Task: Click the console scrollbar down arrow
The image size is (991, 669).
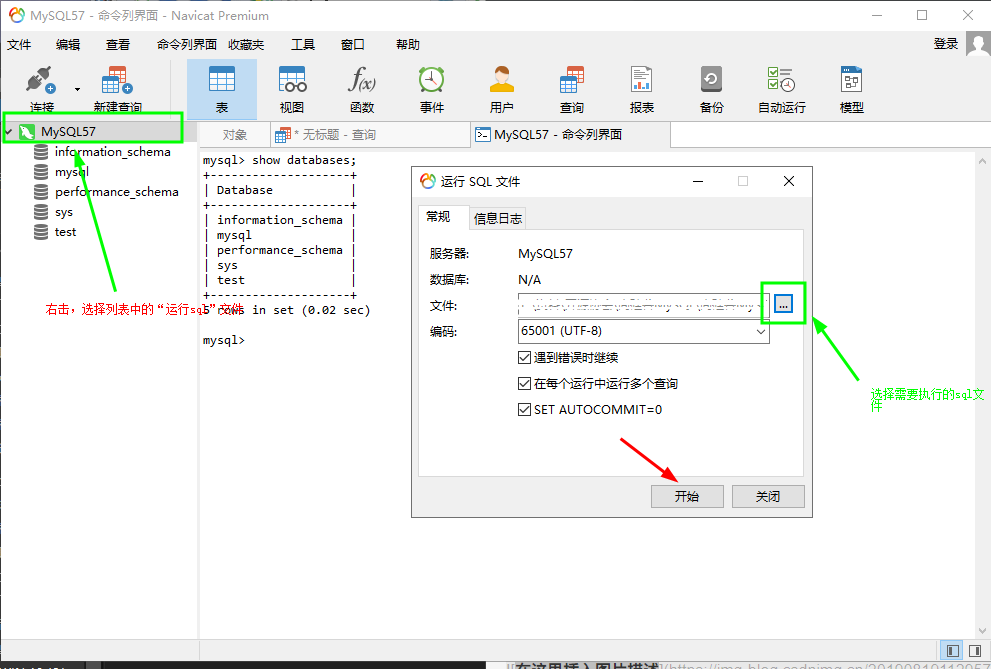Action: (x=983, y=630)
